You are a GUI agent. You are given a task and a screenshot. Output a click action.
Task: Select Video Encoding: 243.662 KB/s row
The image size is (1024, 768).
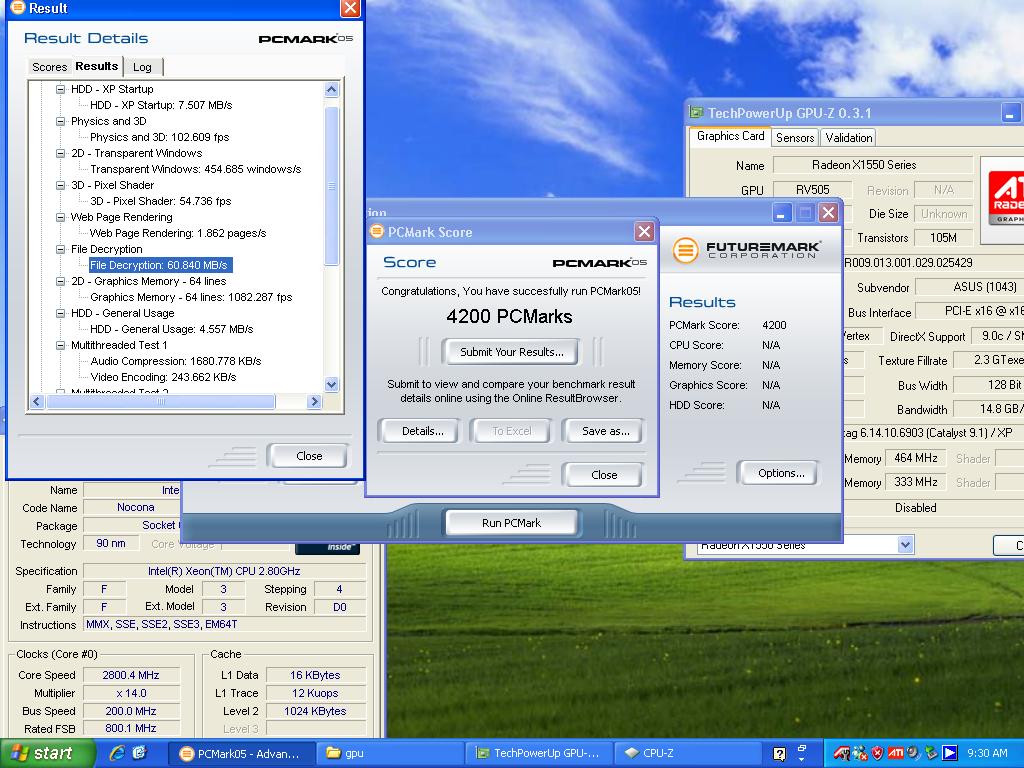pos(163,377)
